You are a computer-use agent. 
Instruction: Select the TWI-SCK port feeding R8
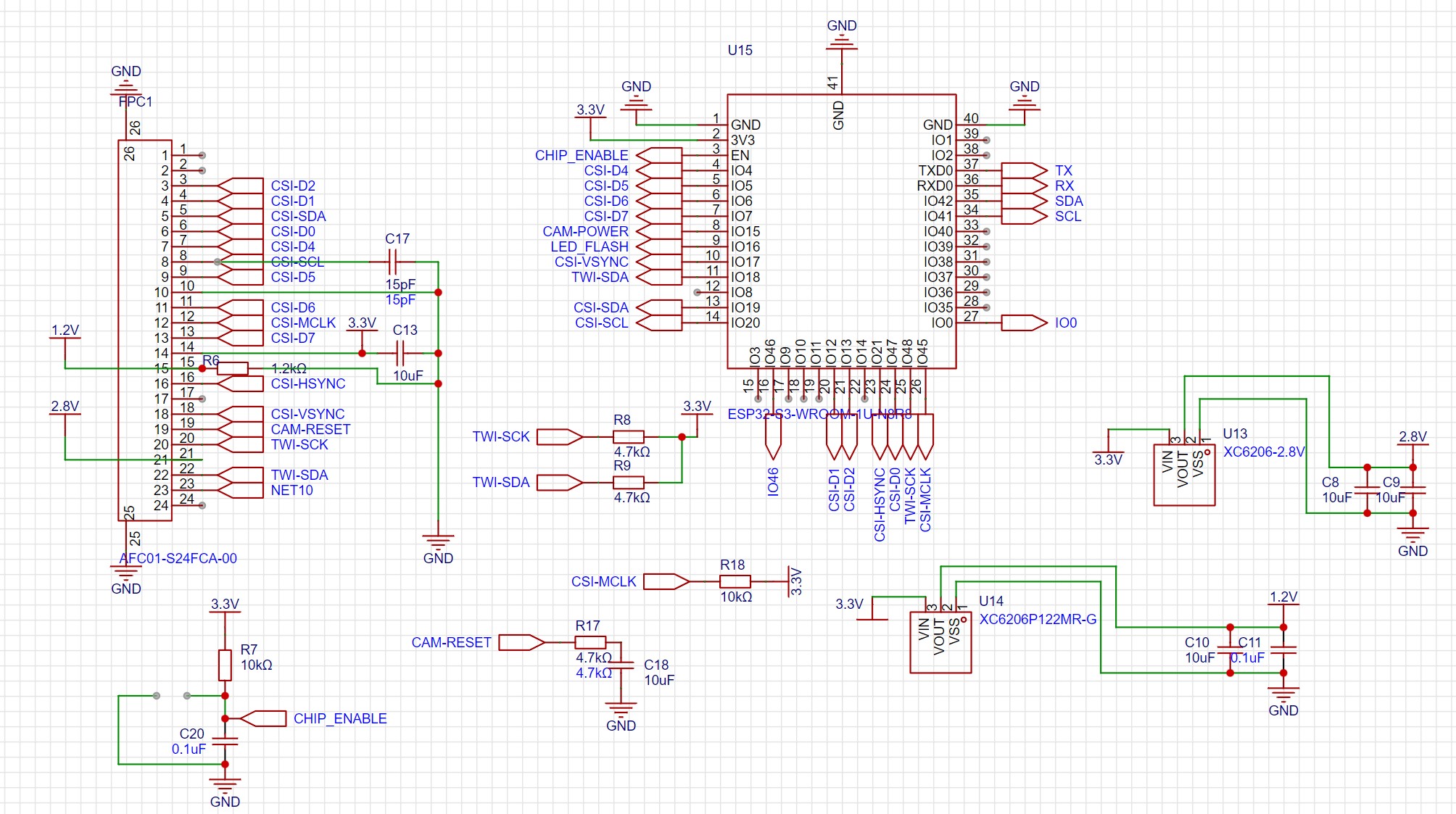(x=560, y=436)
